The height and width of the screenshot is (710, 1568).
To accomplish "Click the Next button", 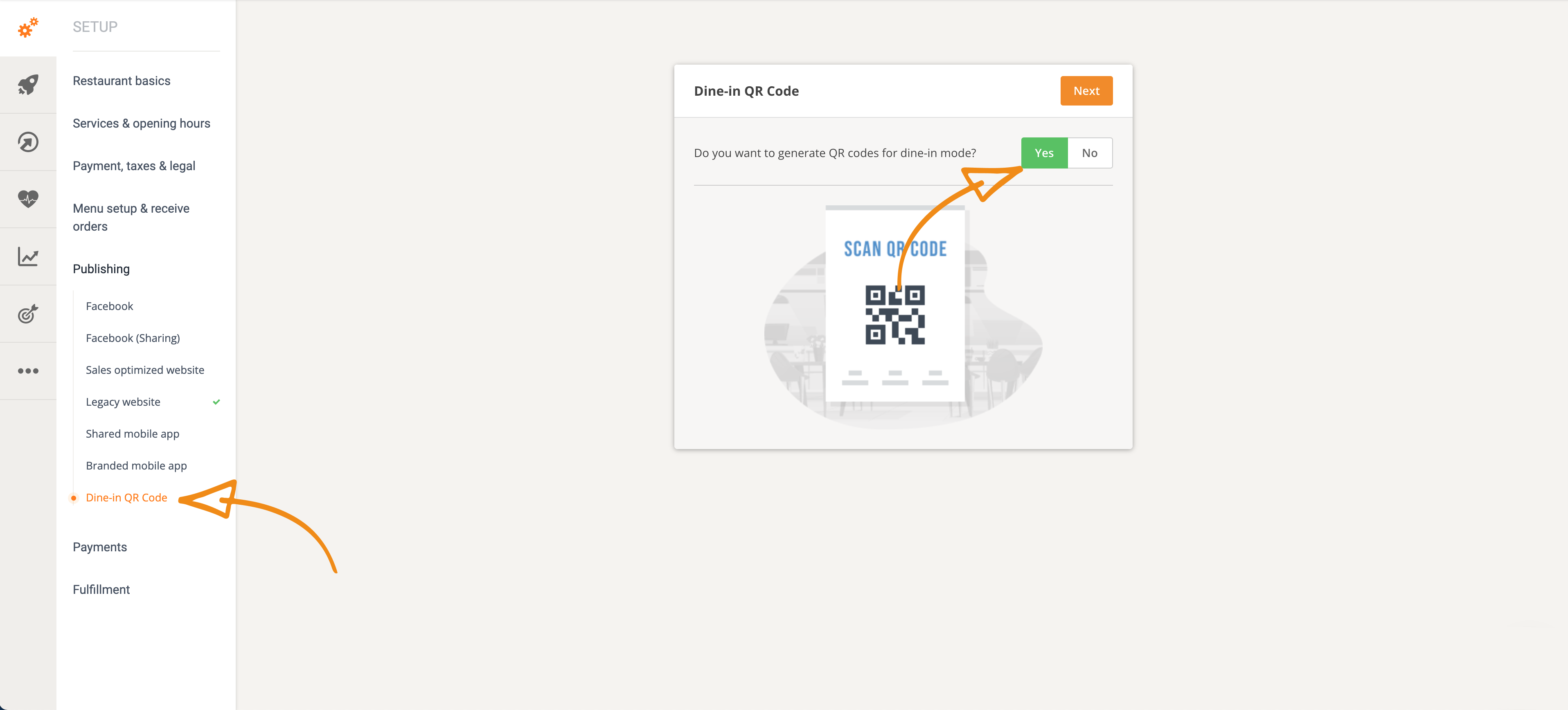I will coord(1086,91).
